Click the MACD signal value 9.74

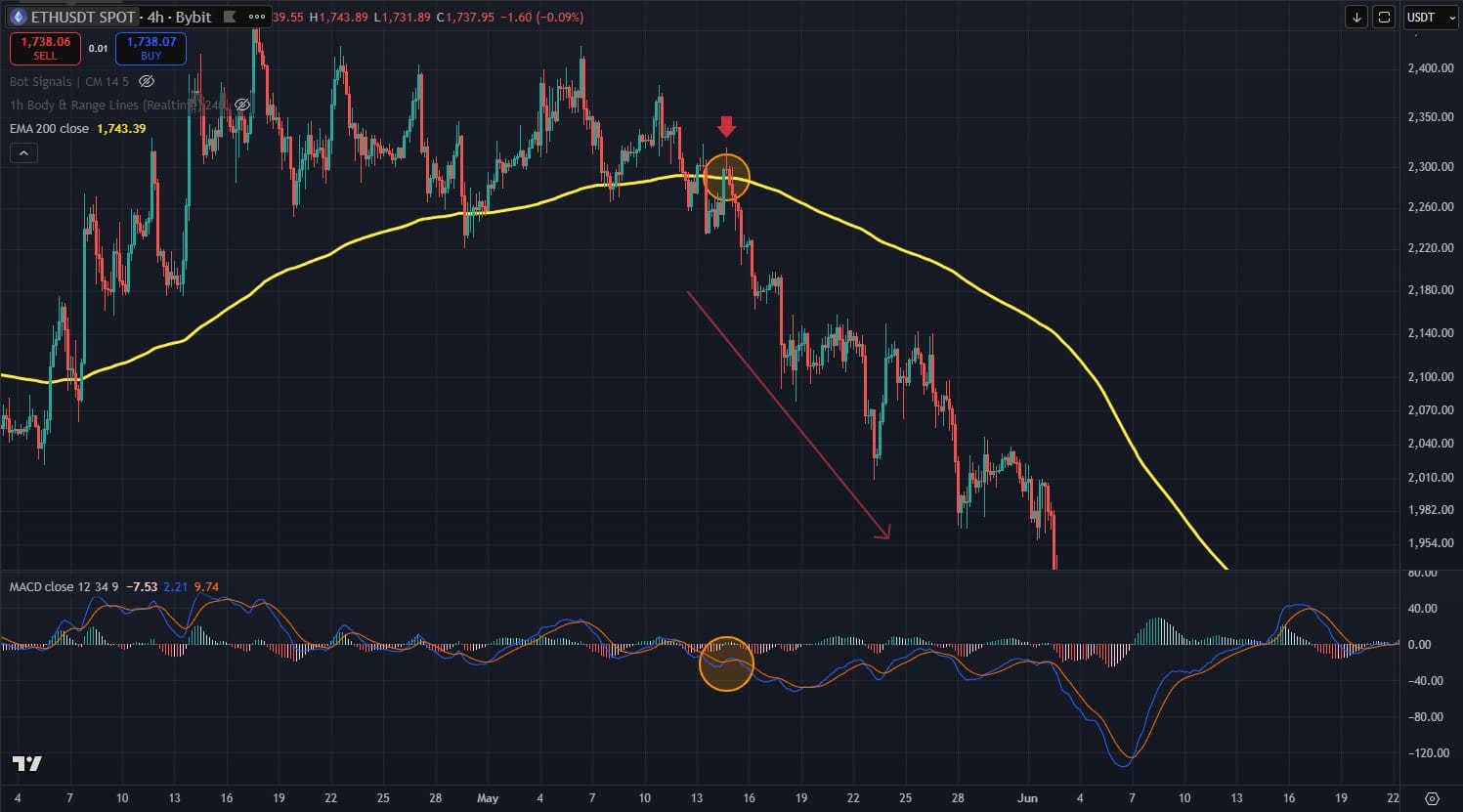207,587
